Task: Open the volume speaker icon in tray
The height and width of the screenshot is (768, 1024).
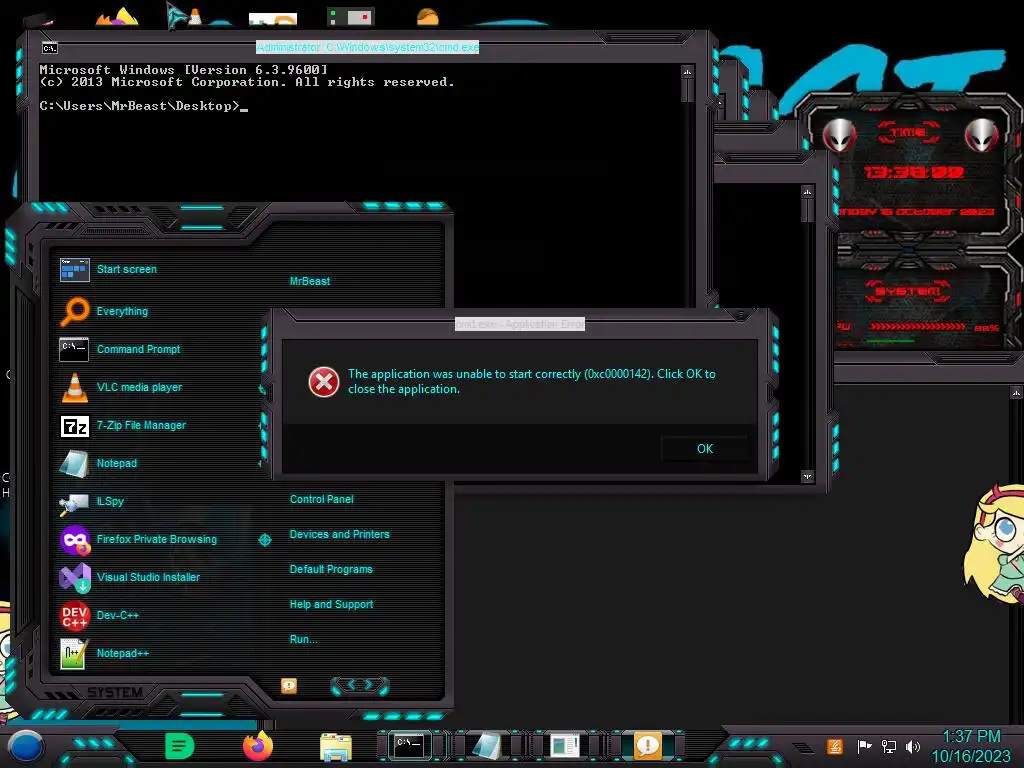Action: pos(913,746)
